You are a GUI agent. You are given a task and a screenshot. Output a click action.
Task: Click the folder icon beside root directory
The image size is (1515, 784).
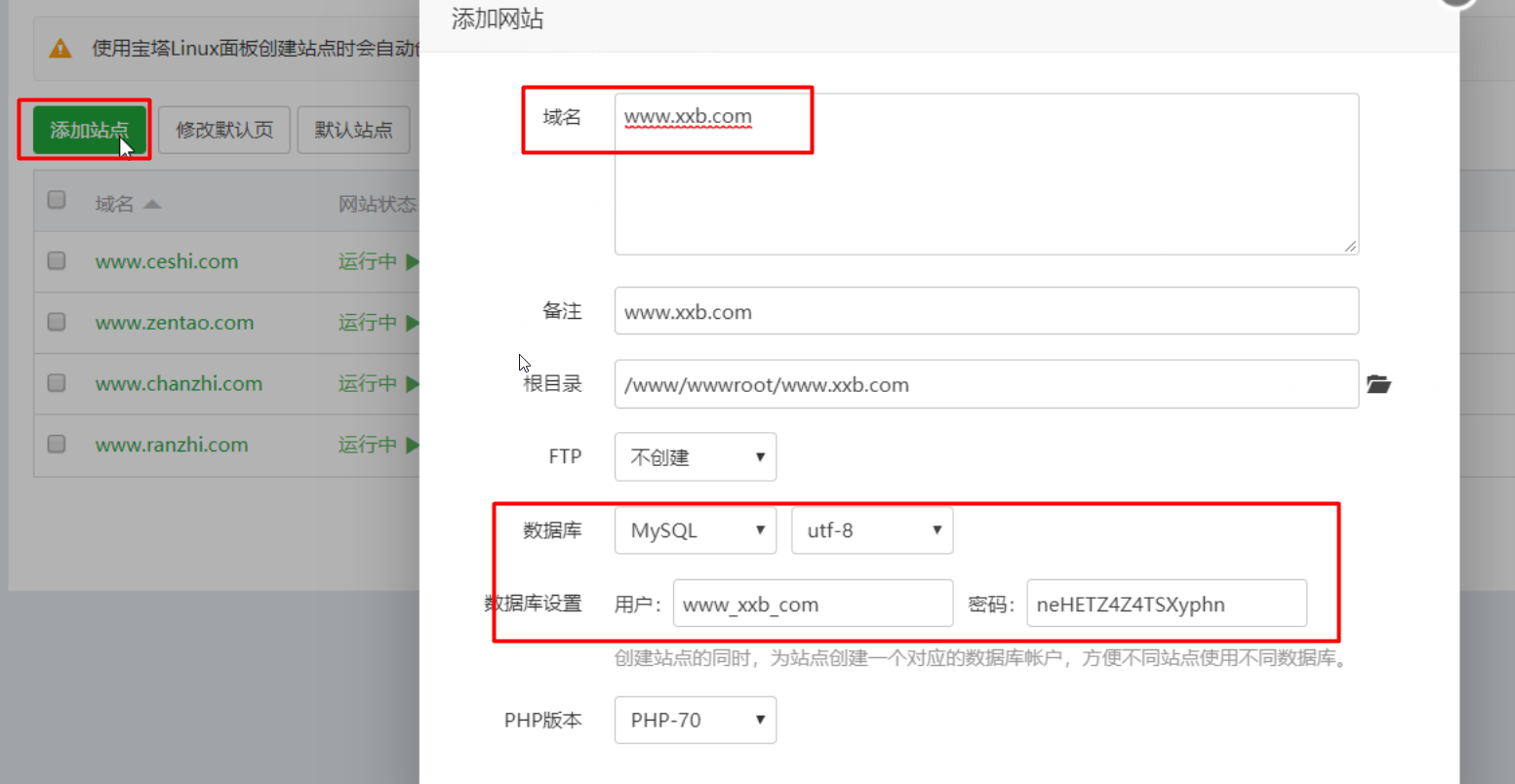1378,384
